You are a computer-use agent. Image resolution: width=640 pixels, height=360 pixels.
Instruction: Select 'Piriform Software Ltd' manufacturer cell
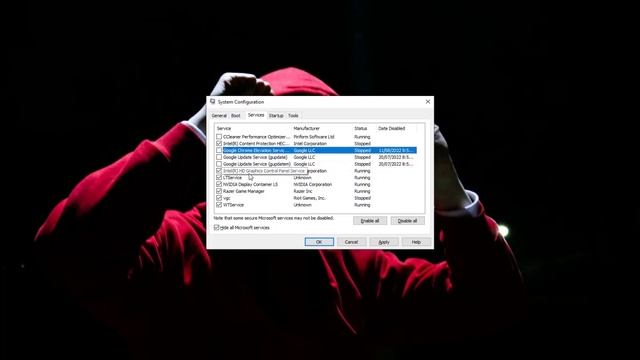(x=313, y=137)
